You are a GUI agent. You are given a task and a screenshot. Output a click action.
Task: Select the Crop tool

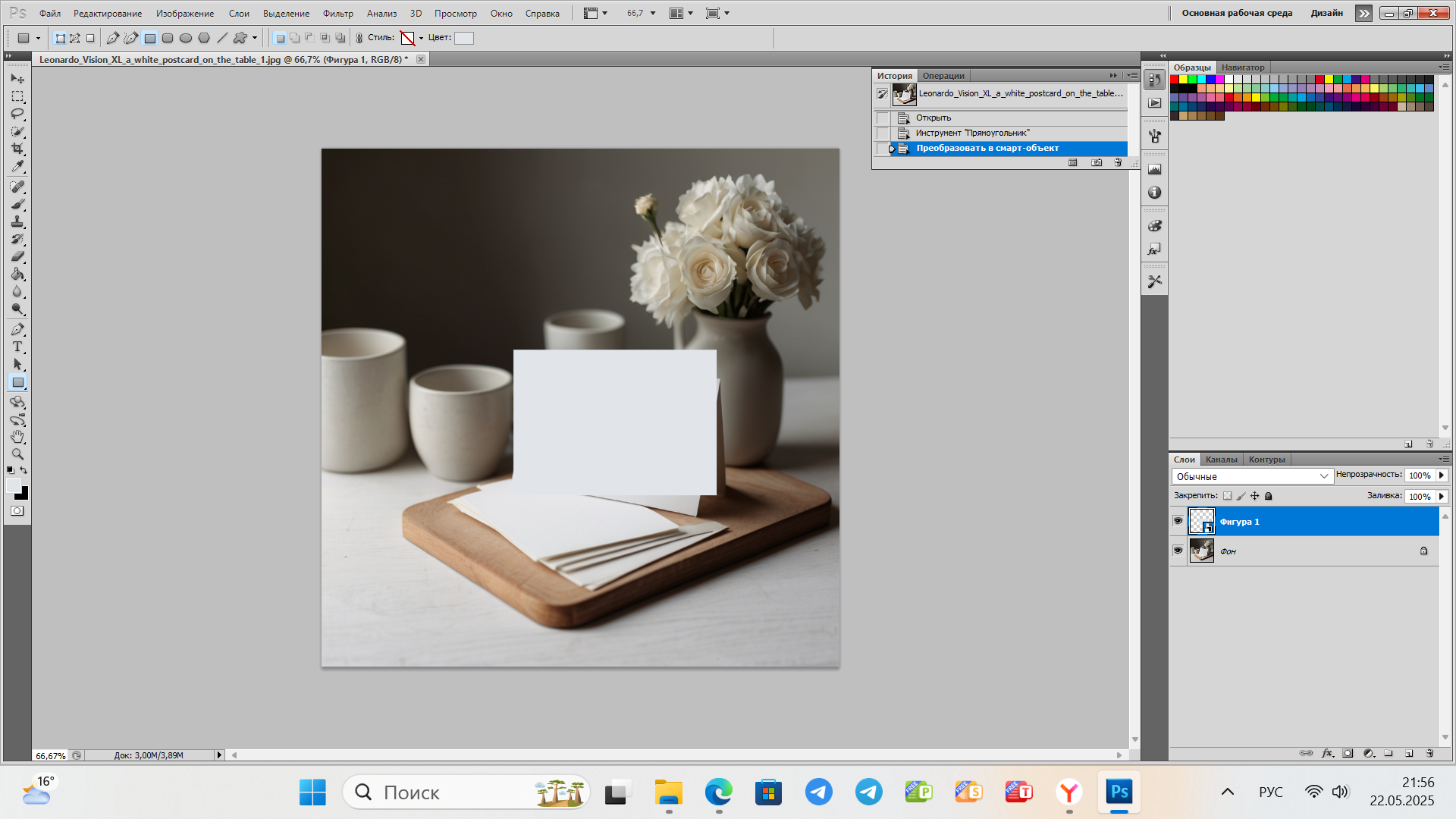17,149
